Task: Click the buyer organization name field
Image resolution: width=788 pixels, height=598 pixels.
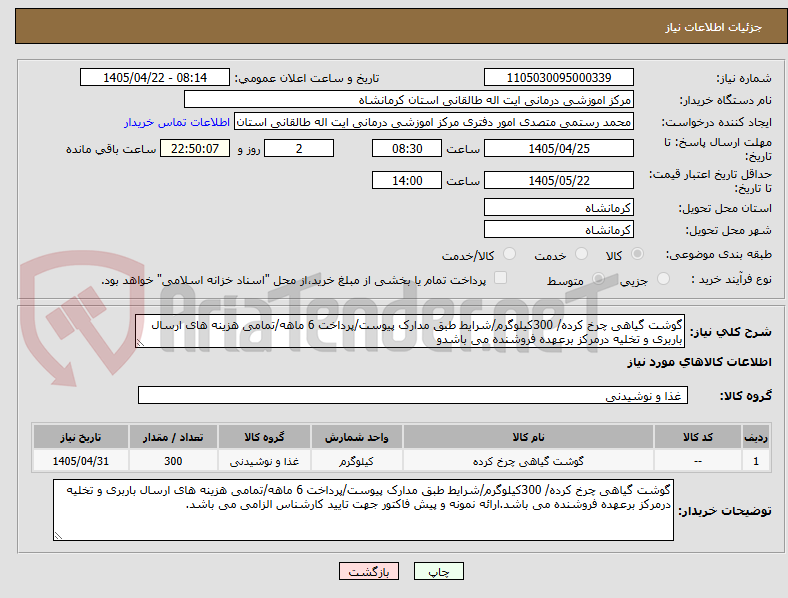Action: [x=409, y=99]
